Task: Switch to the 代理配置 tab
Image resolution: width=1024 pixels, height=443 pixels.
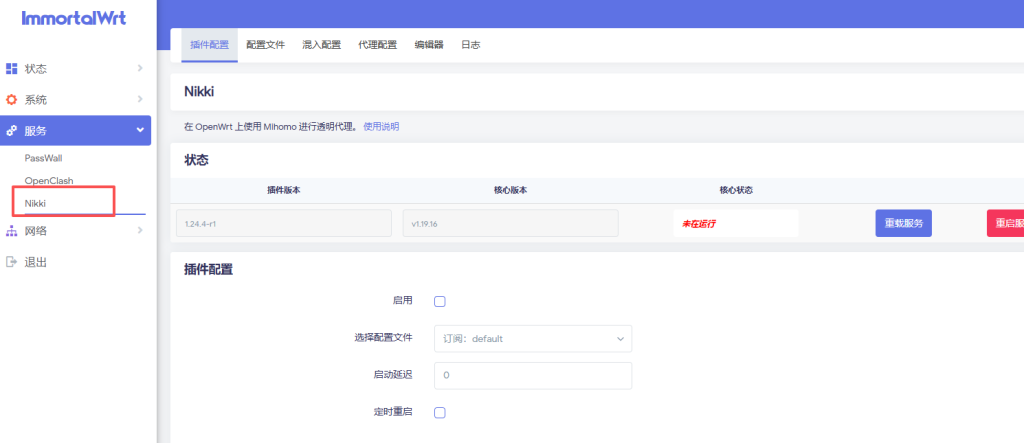Action: click(x=377, y=45)
